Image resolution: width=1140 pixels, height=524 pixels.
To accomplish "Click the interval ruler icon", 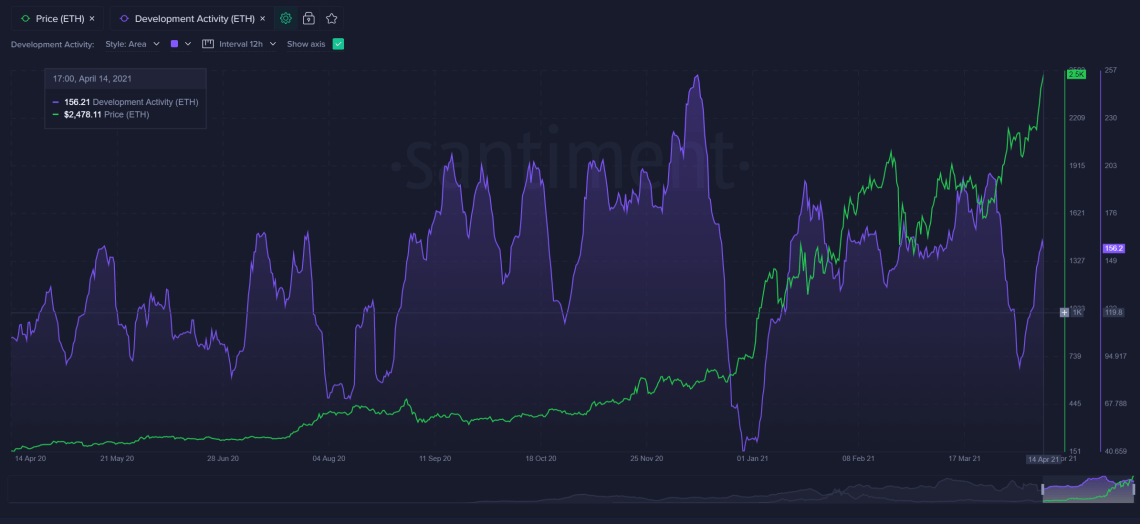I will 208,44.
